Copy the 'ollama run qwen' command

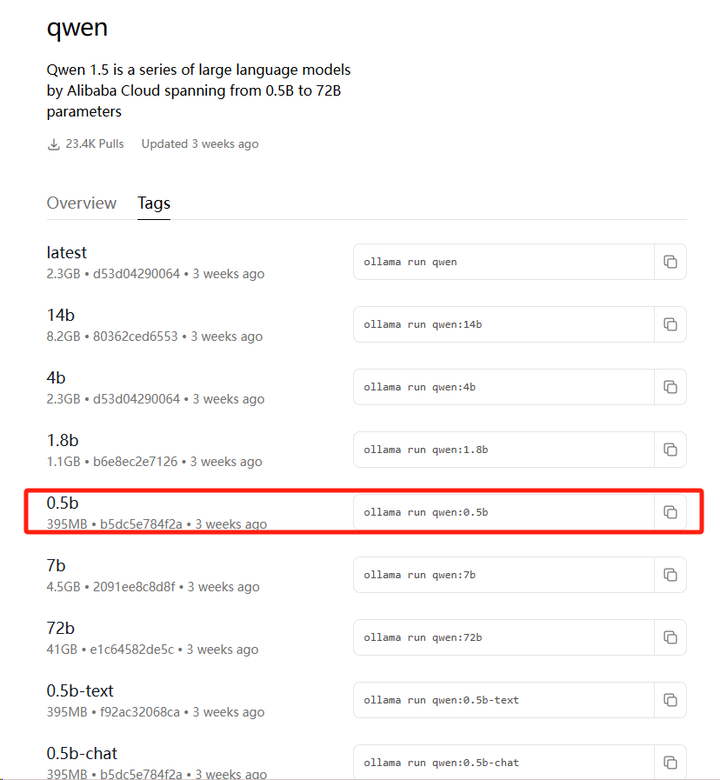click(670, 262)
